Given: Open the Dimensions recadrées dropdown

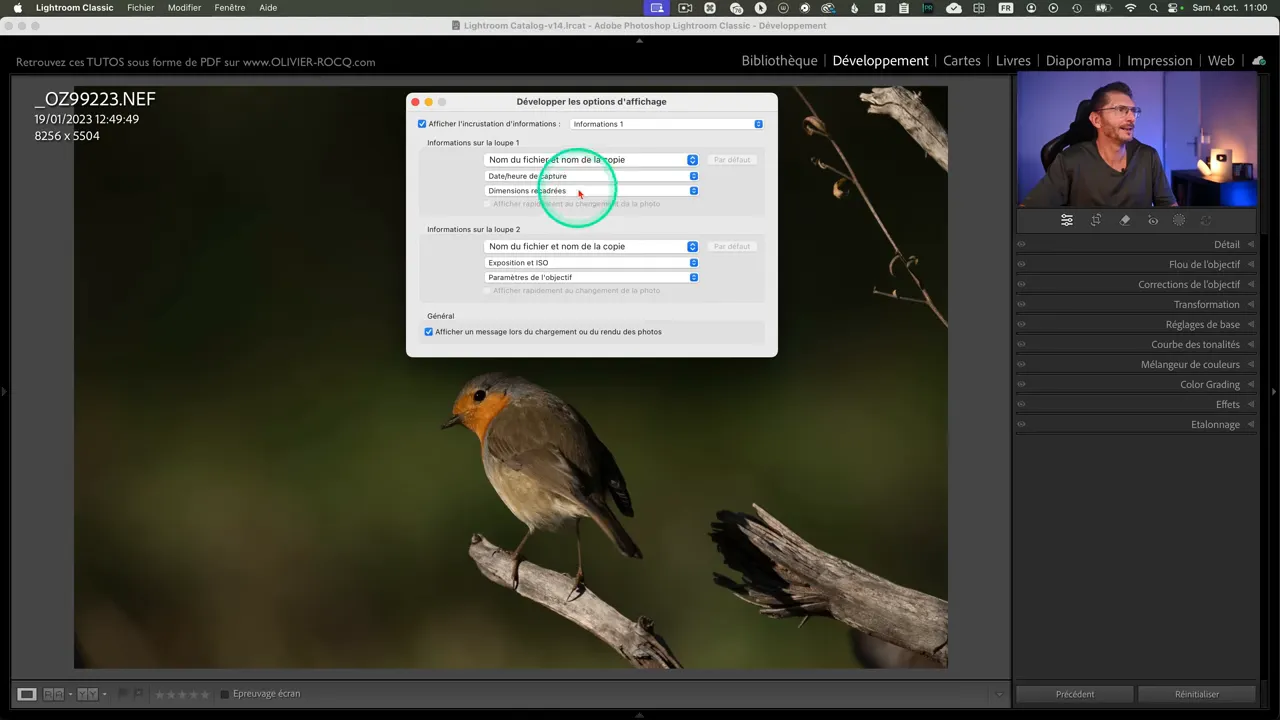Looking at the screenshot, I should [x=592, y=191].
